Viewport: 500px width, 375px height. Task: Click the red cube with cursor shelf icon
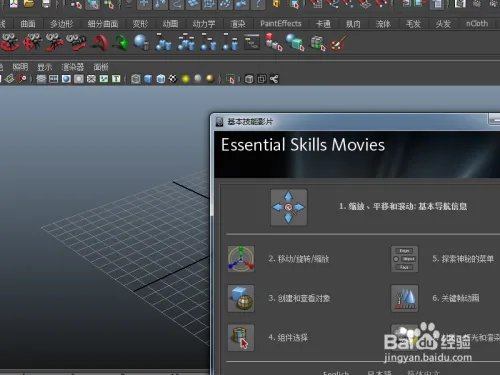tap(273, 42)
